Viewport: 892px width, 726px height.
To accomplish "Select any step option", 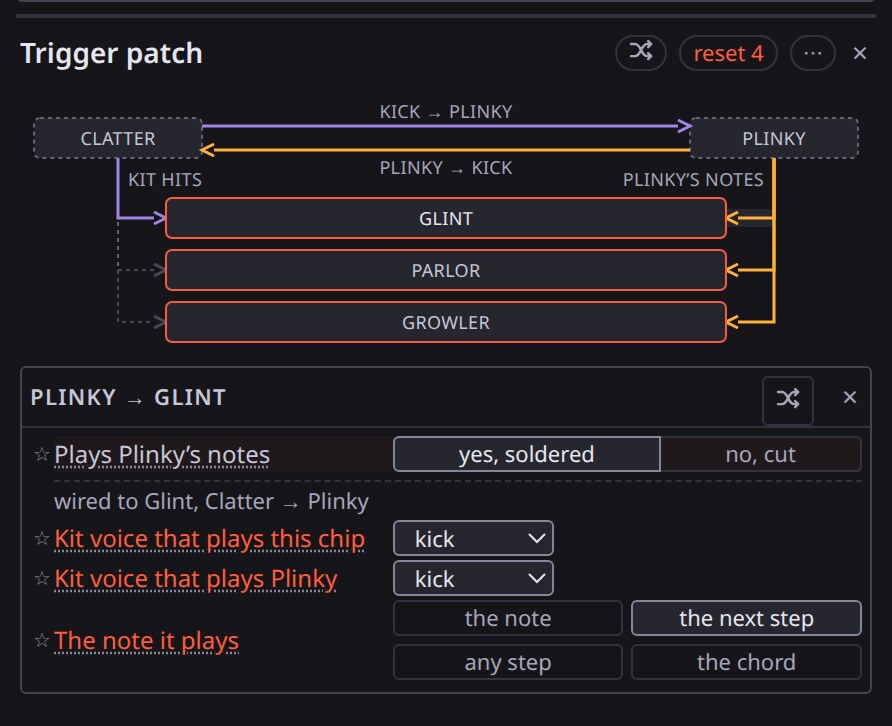I will click(x=507, y=662).
